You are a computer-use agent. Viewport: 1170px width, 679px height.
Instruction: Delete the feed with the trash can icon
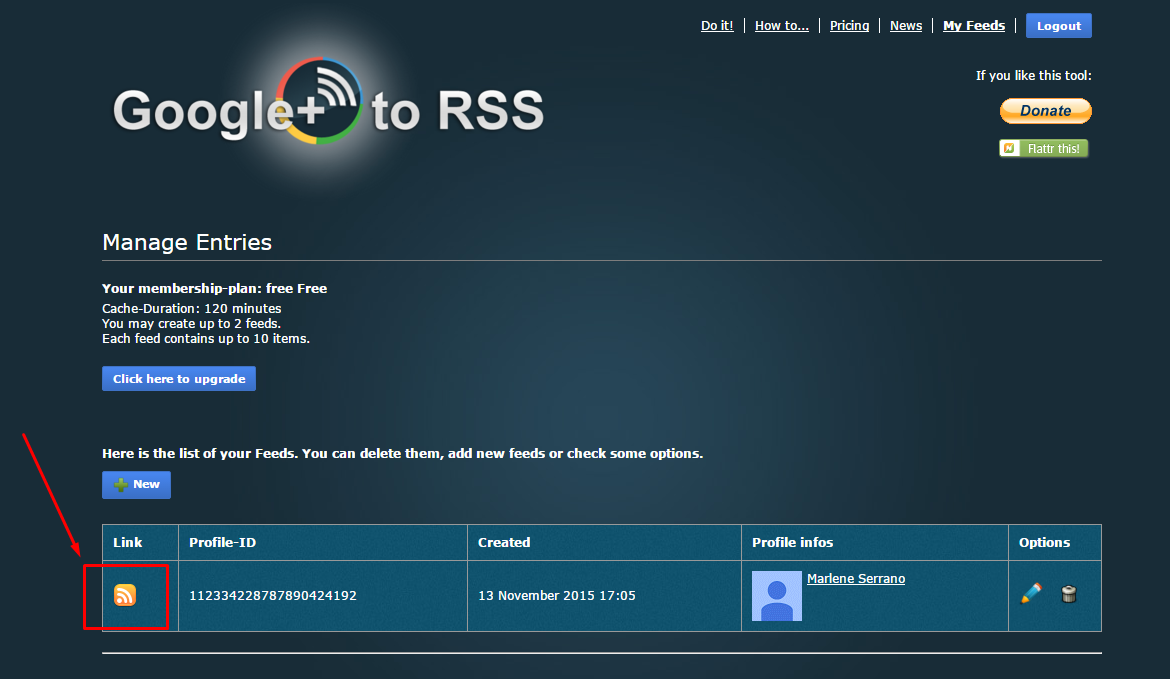(x=1069, y=593)
